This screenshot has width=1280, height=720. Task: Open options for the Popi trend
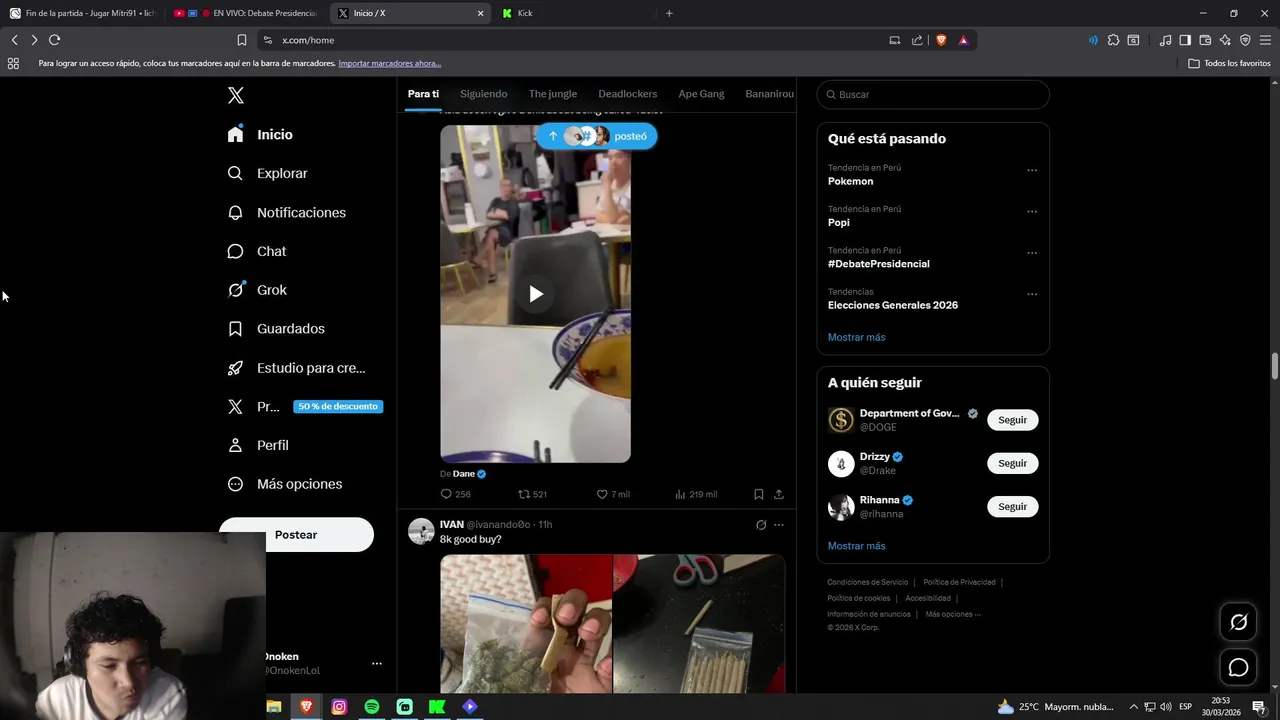tap(1032, 212)
